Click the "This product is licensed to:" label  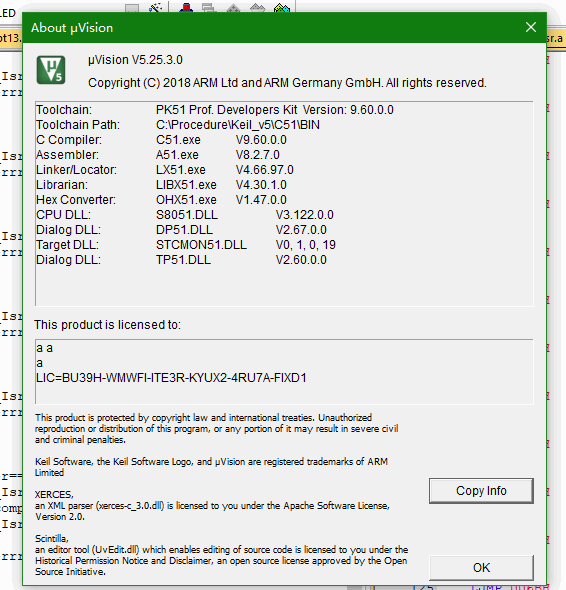108,325
